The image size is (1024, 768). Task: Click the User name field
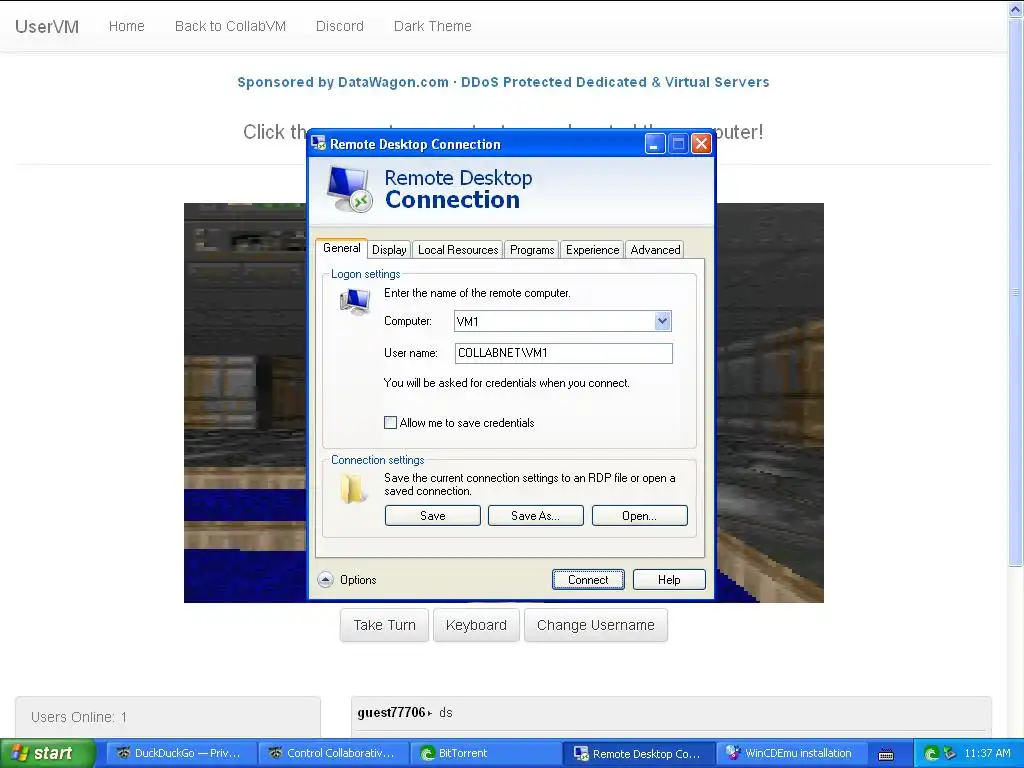coord(564,353)
